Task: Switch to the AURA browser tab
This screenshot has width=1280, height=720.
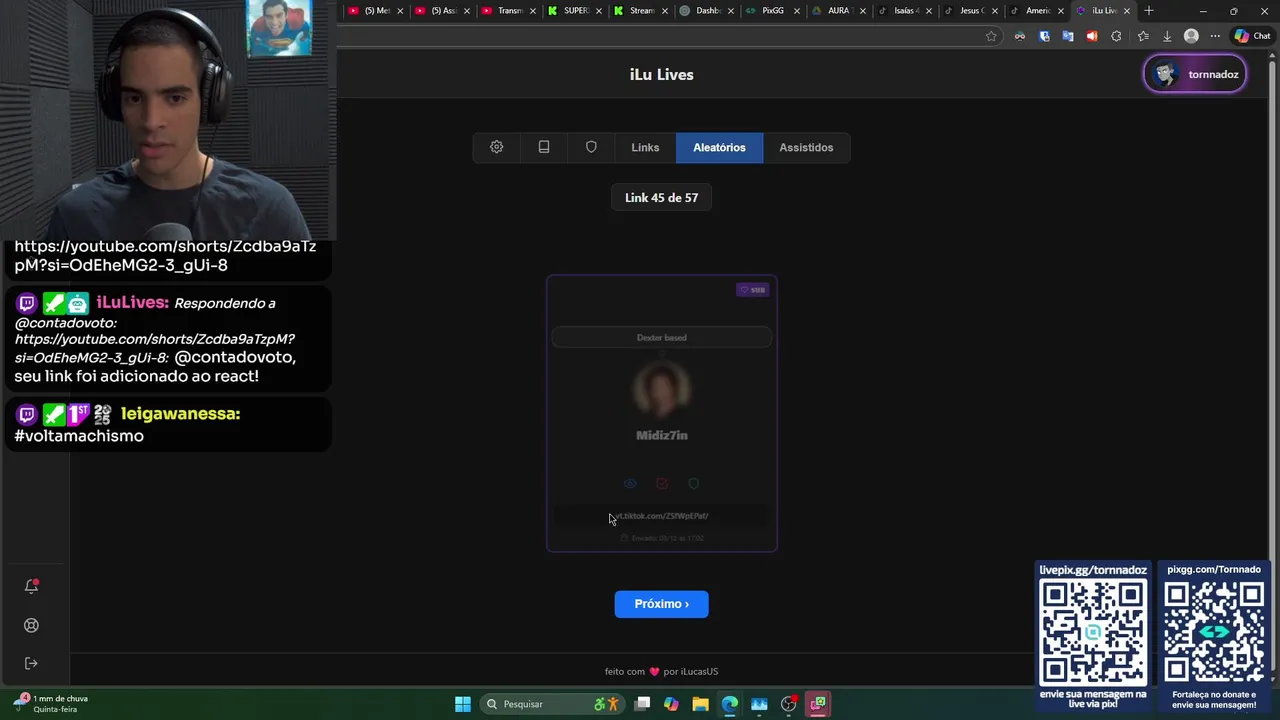Action: pos(838,11)
